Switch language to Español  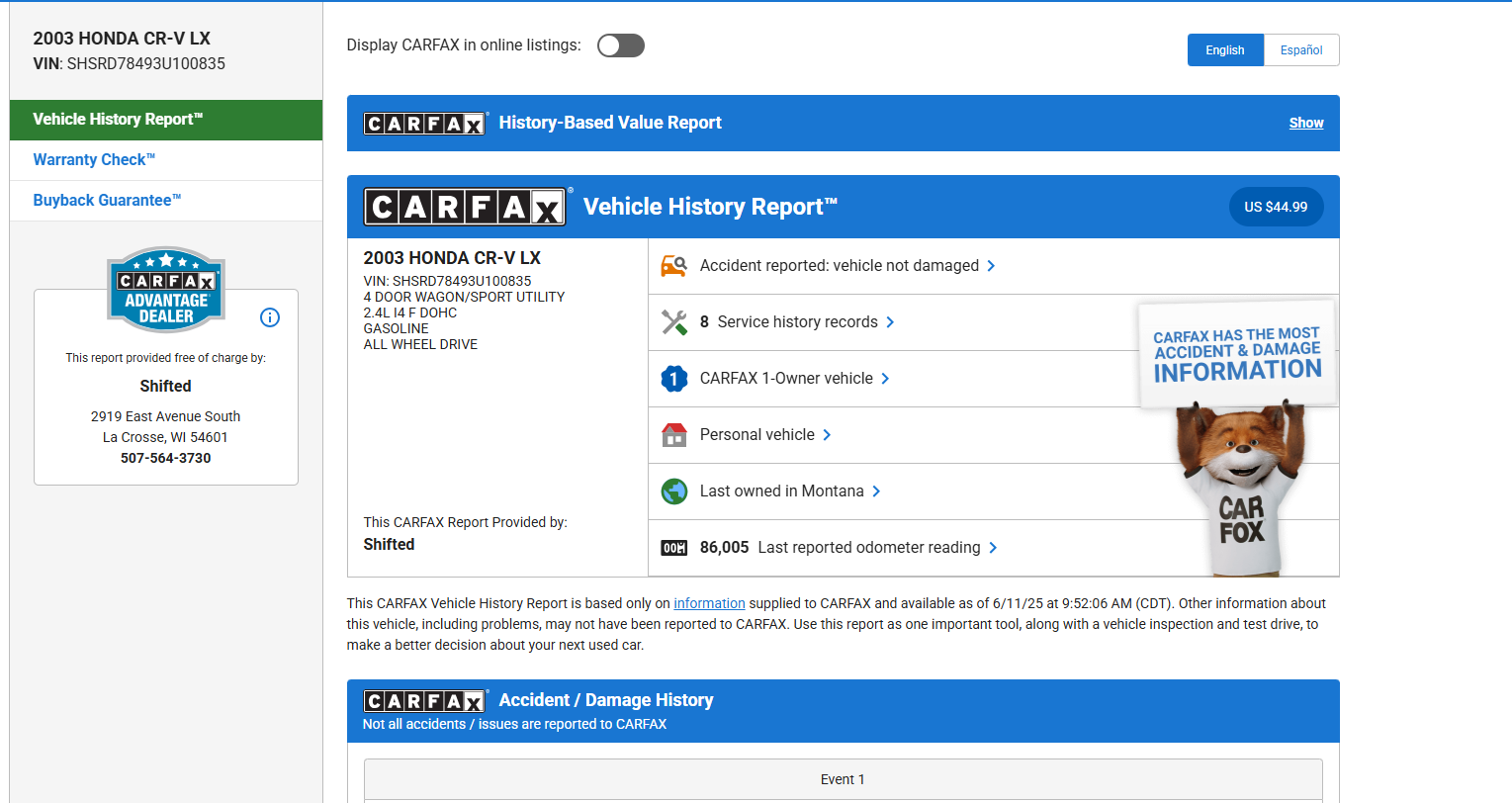click(x=1301, y=50)
